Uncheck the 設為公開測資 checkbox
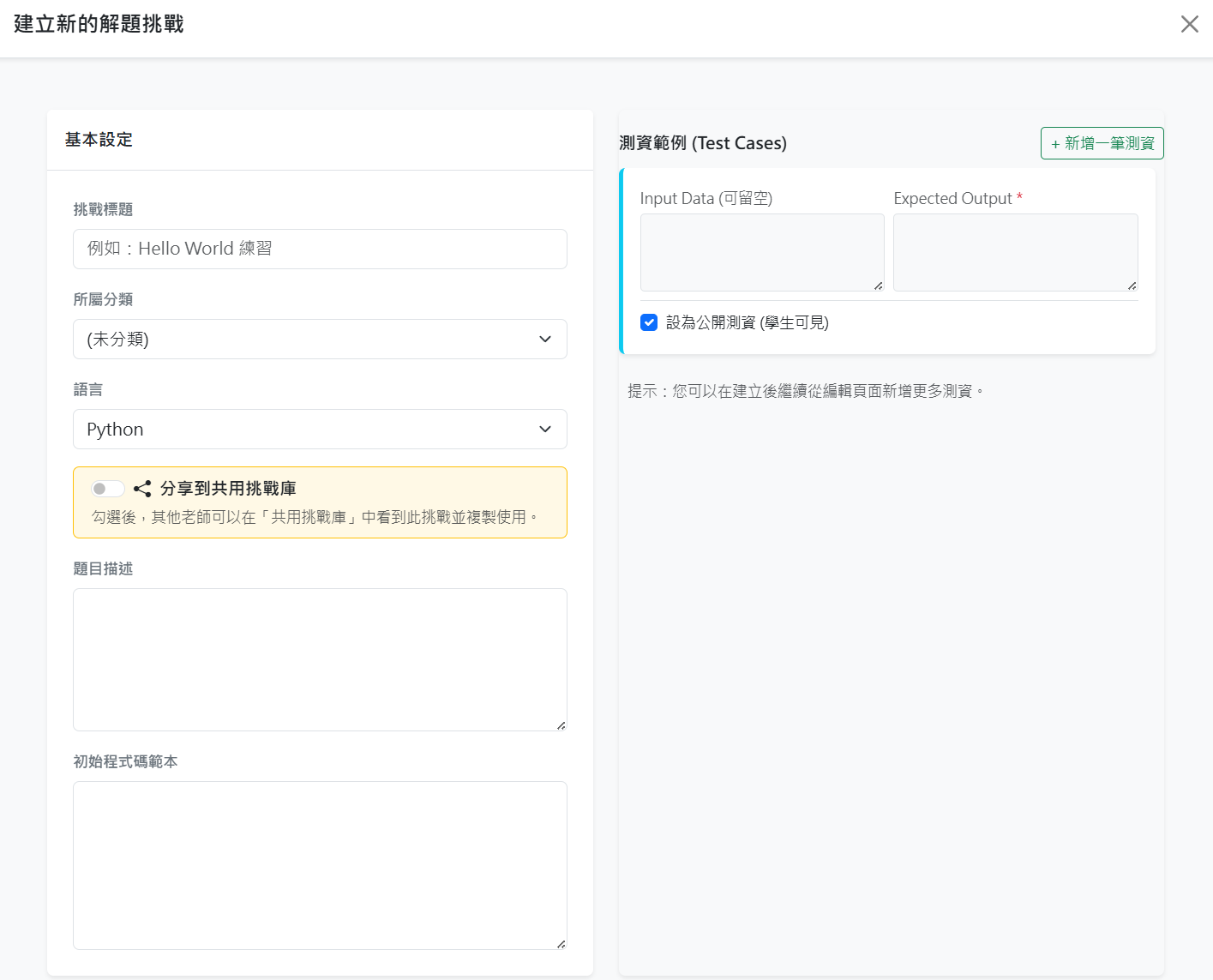The image size is (1213, 980). point(649,322)
